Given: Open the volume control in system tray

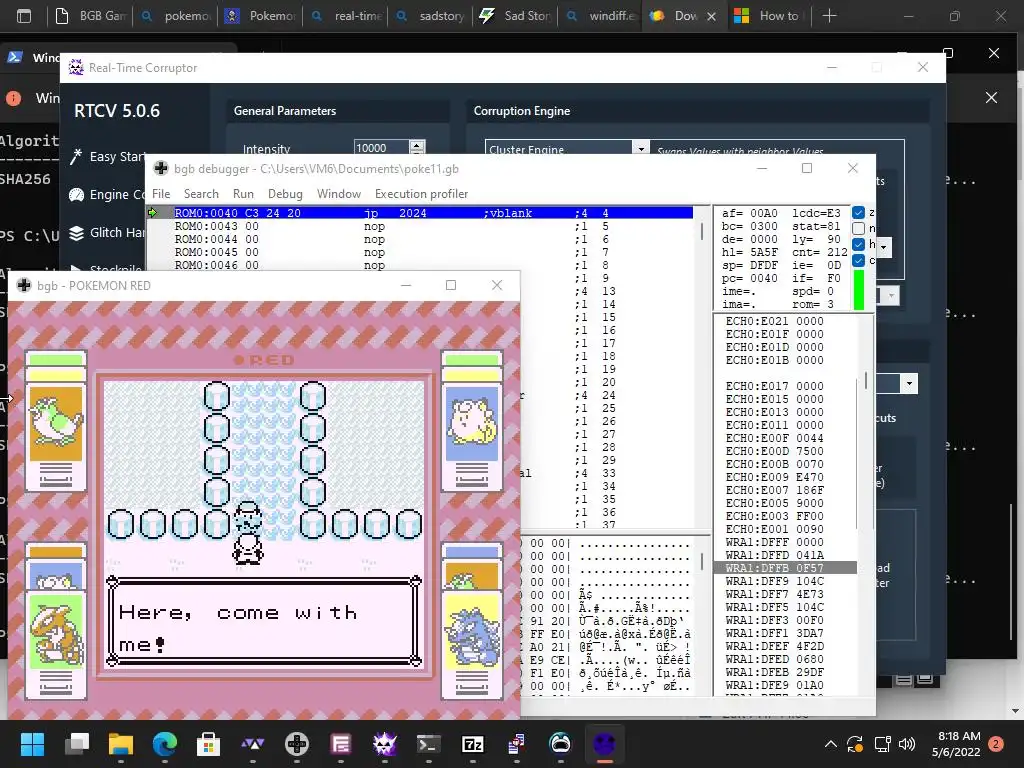Looking at the screenshot, I should pyautogui.click(x=906, y=743).
